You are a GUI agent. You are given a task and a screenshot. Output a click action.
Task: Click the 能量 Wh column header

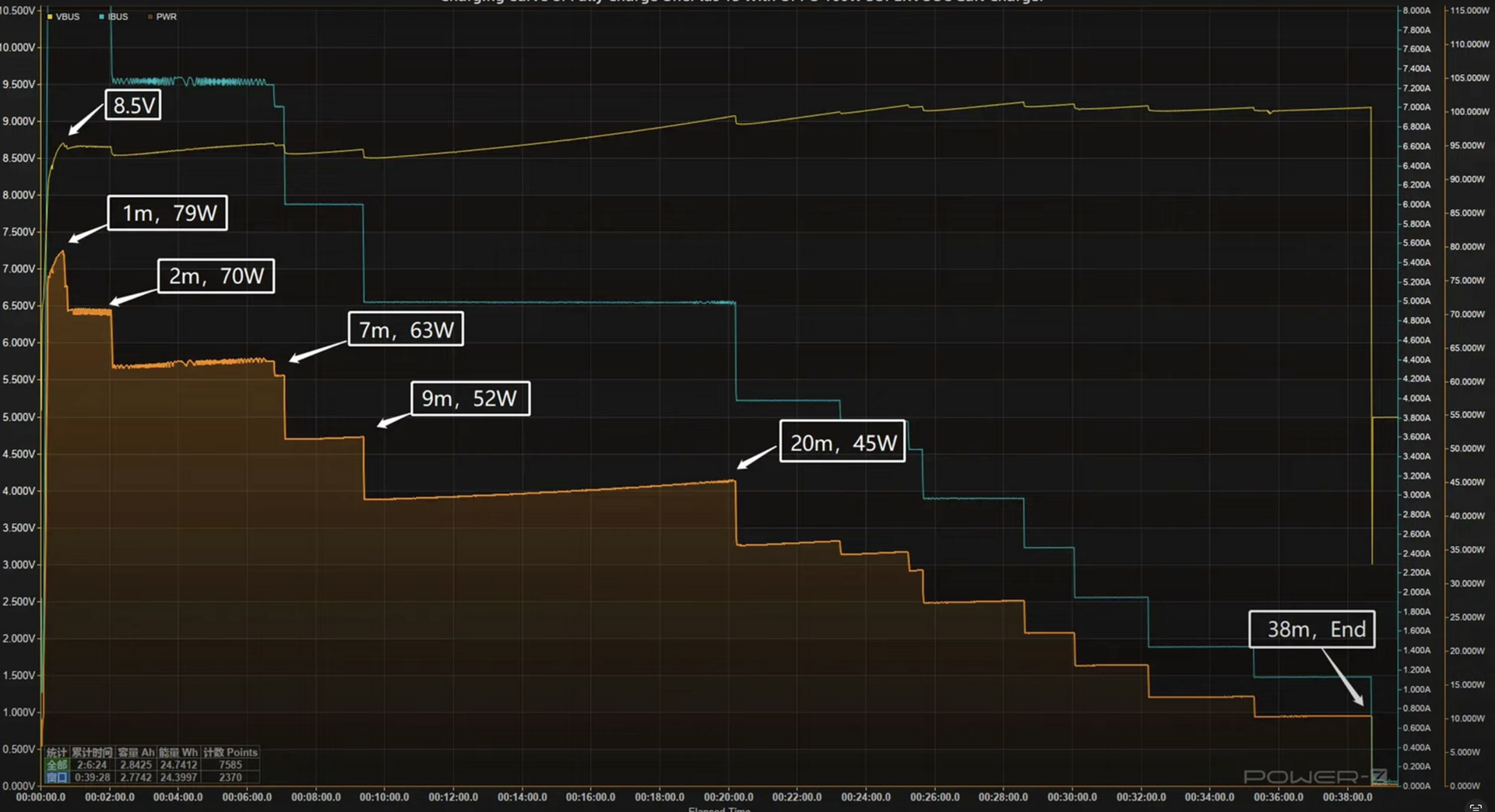(x=178, y=752)
